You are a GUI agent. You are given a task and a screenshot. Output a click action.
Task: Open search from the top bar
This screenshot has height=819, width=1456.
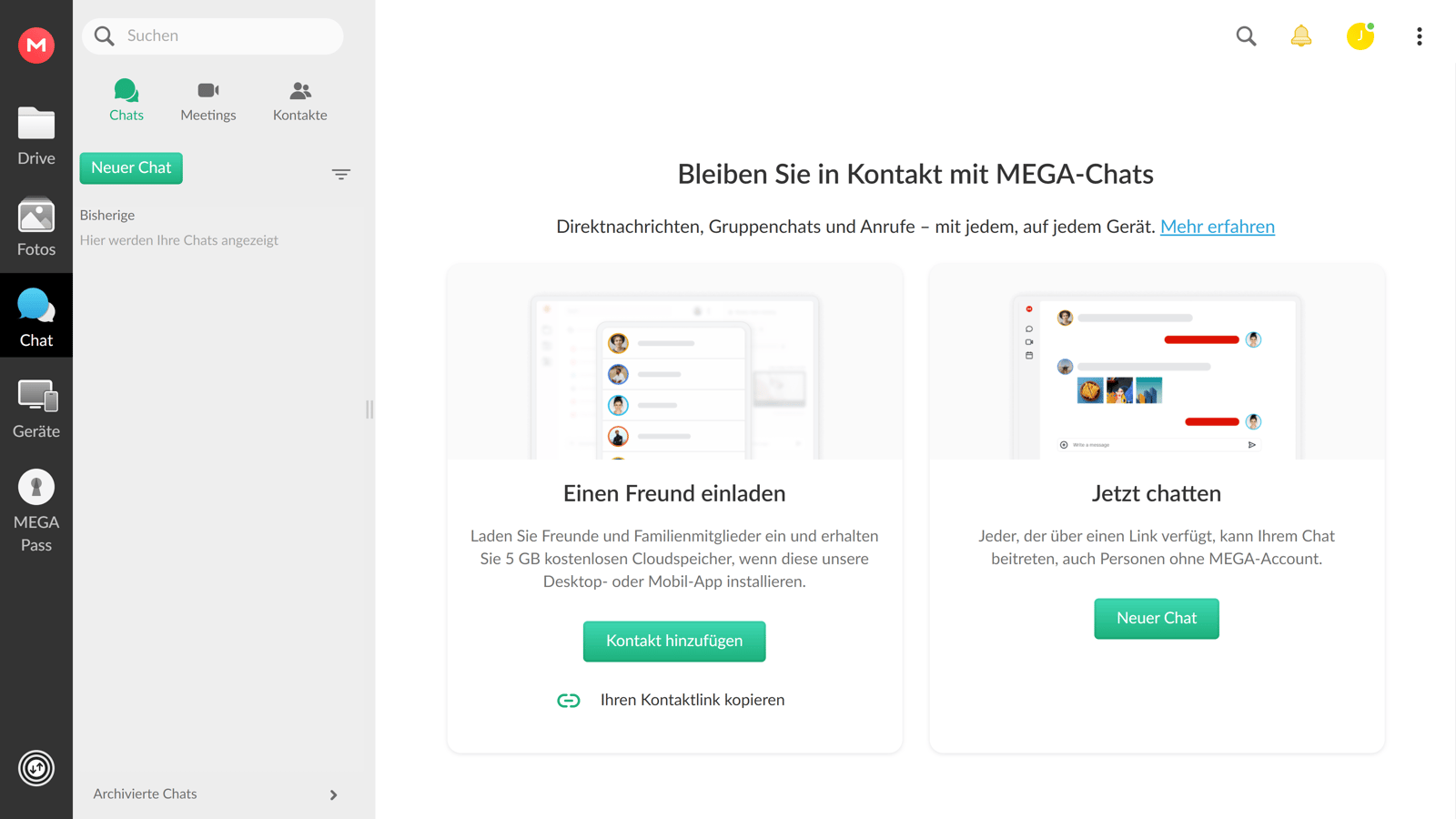(1246, 36)
